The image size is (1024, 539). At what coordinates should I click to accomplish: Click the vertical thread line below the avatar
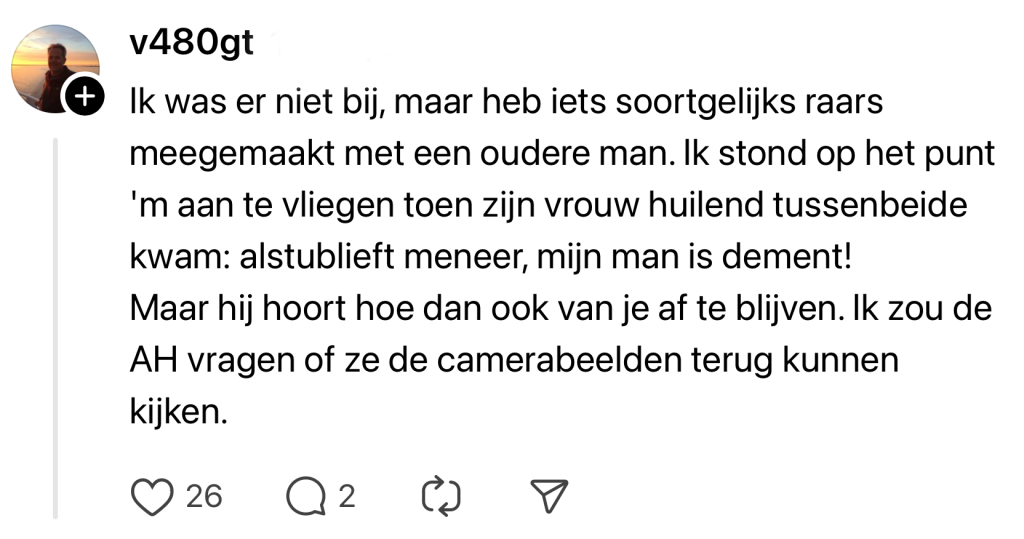(x=55, y=330)
